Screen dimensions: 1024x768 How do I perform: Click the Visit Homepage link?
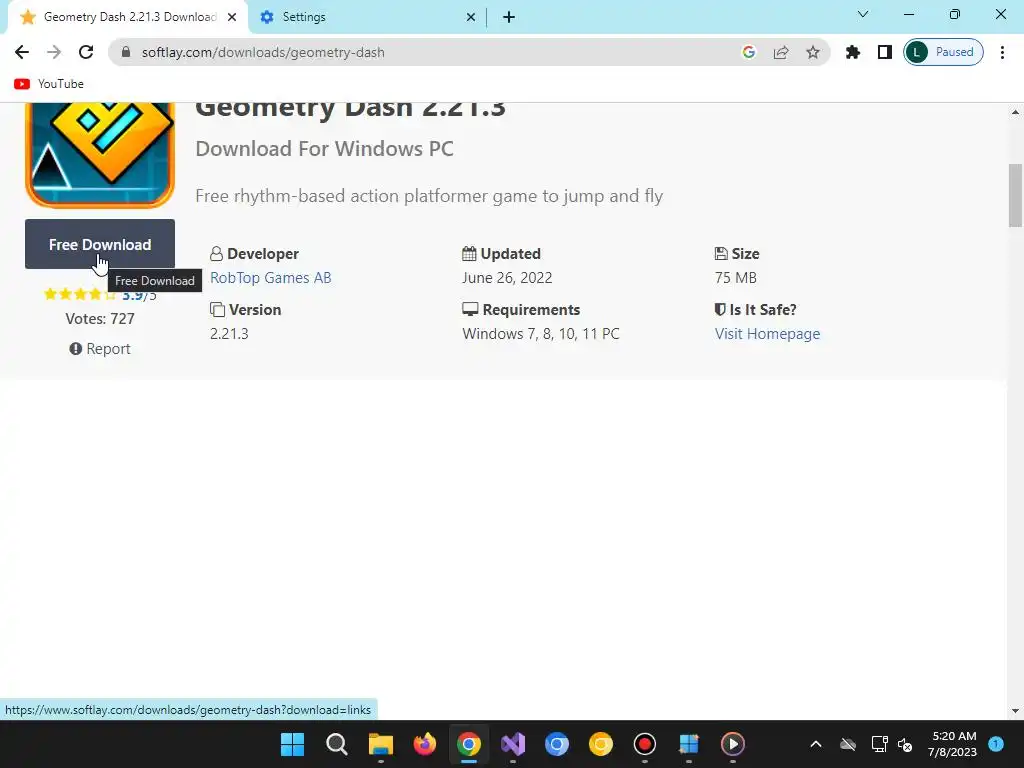(x=767, y=334)
